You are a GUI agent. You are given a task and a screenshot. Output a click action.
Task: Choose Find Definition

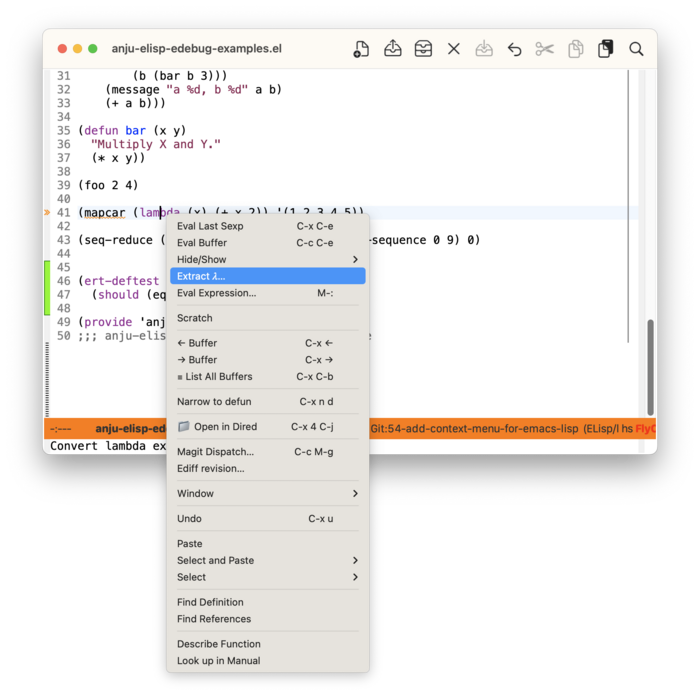(268, 602)
